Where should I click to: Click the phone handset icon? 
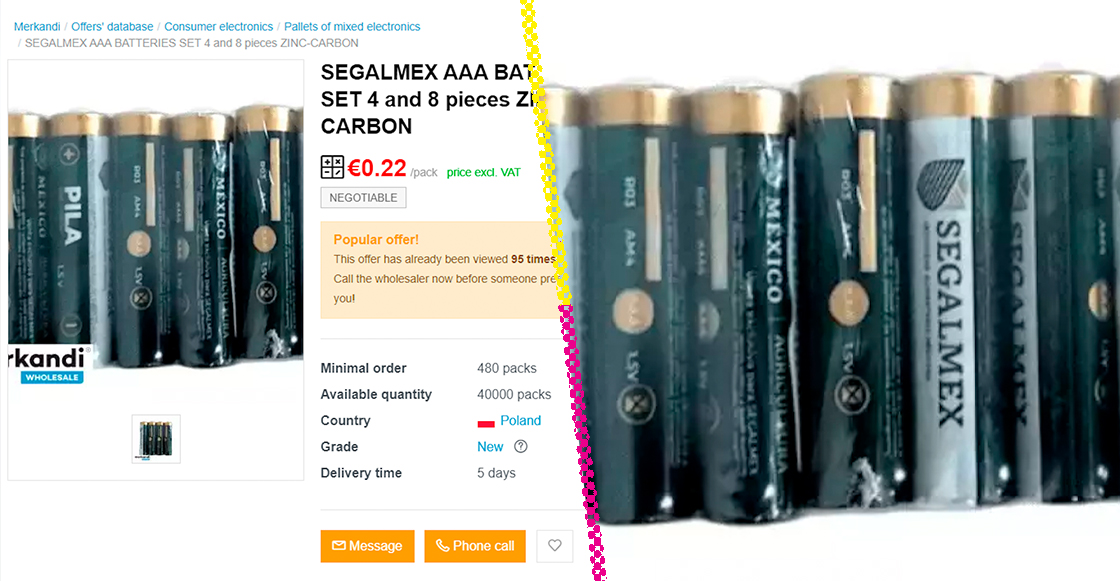pos(442,546)
